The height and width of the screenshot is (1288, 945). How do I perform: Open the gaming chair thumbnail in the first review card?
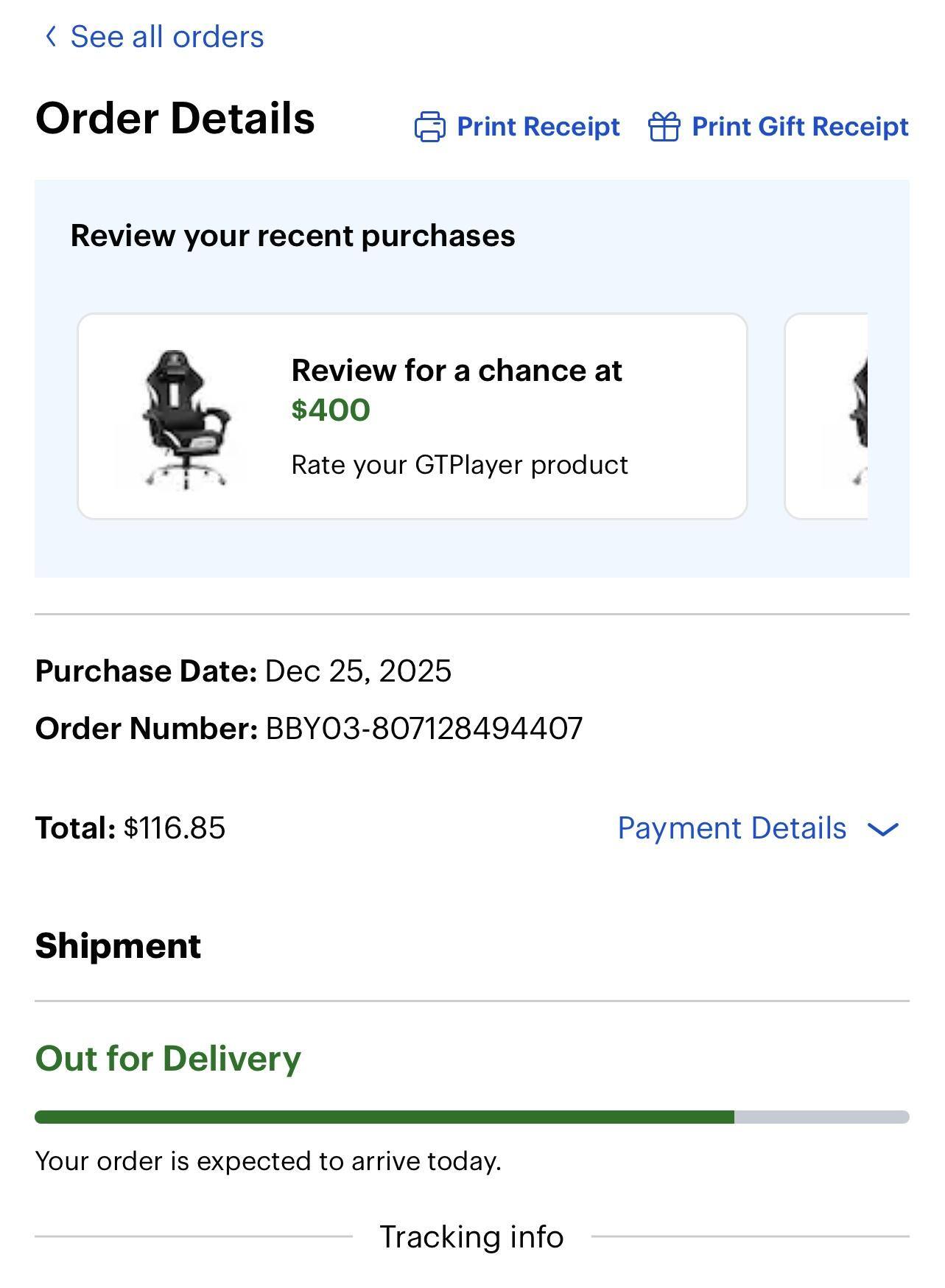coord(186,418)
